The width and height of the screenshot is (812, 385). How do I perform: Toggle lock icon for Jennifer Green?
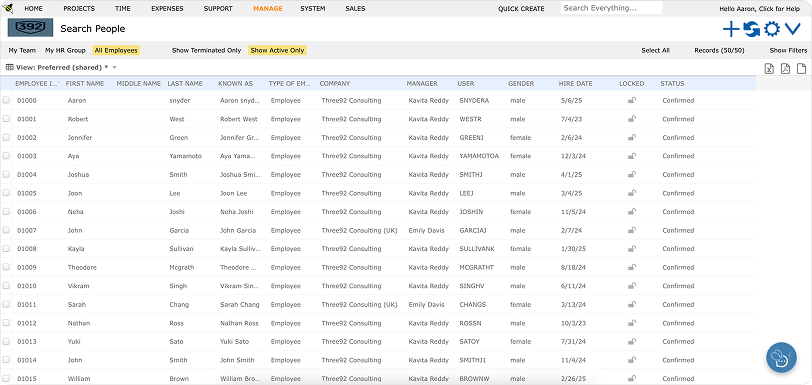pyautogui.click(x=632, y=138)
